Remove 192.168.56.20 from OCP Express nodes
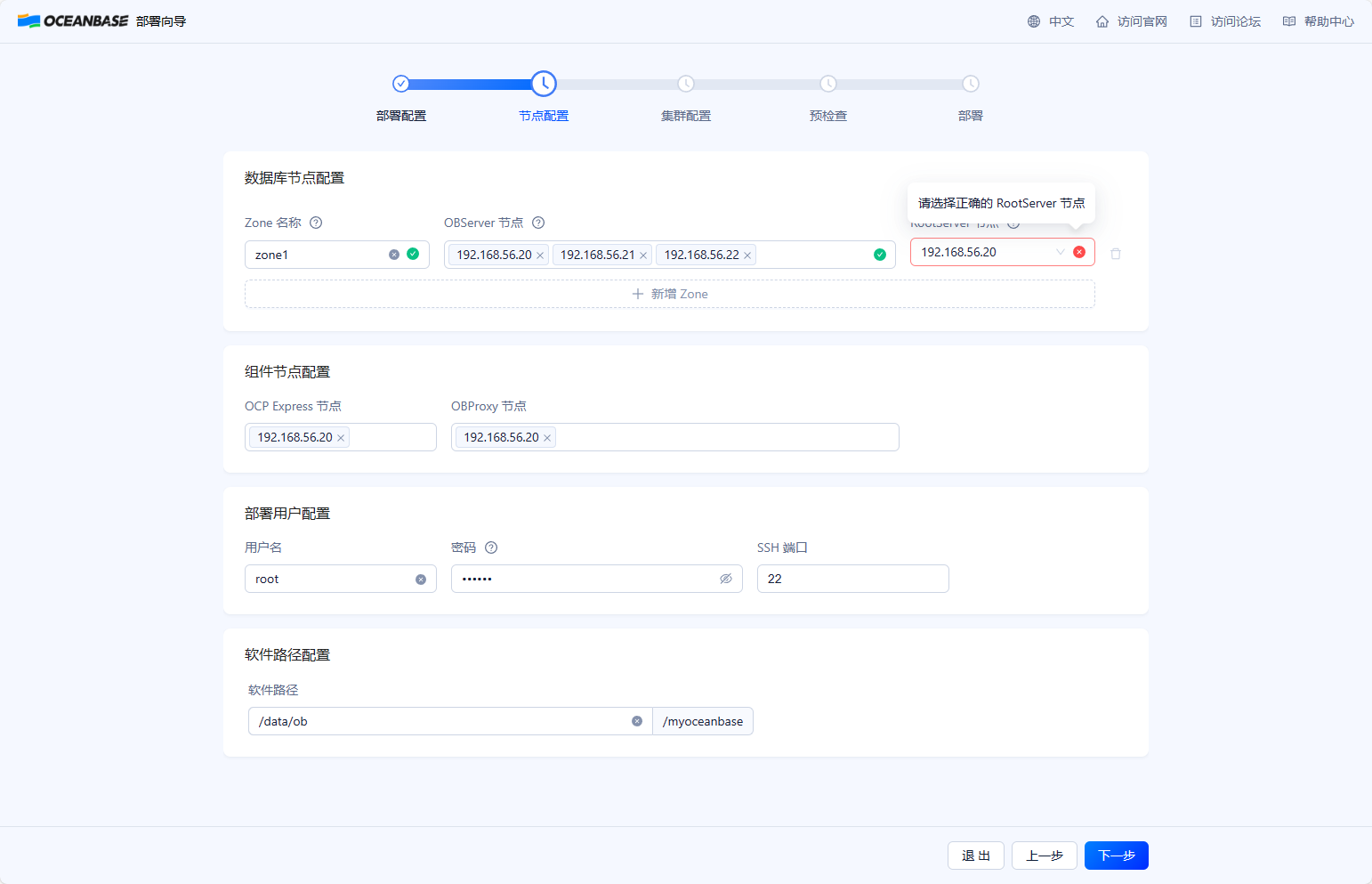Screen dimensions: 1372x884 click(341, 438)
